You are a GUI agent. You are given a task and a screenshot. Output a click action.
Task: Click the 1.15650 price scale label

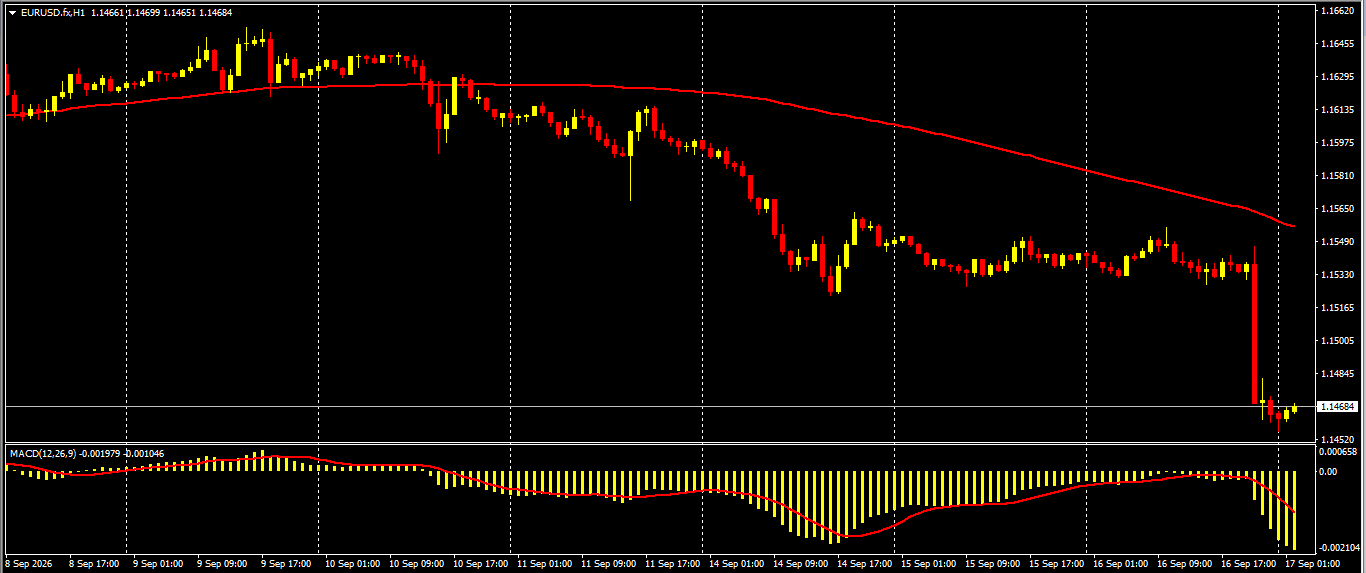1337,209
